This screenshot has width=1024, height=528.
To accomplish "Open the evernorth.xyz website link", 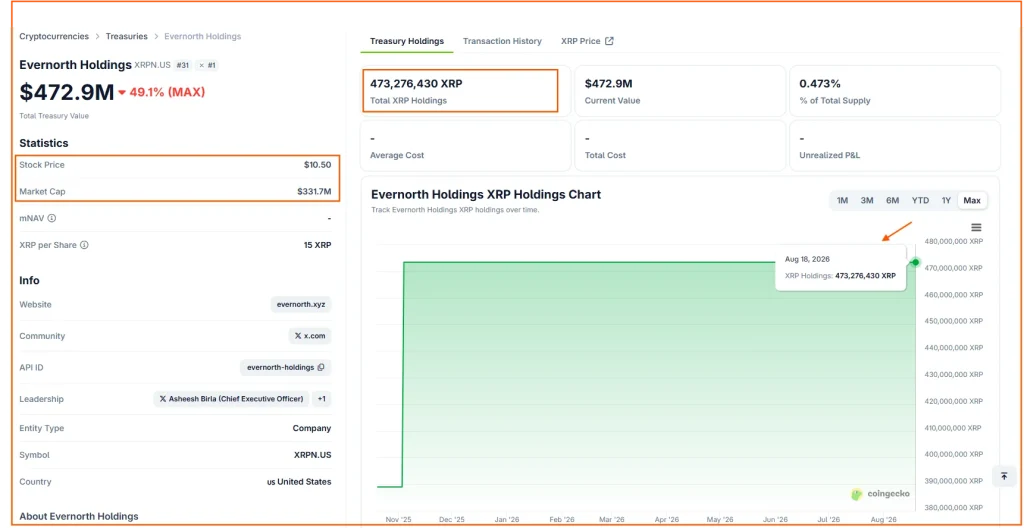I will coord(301,305).
